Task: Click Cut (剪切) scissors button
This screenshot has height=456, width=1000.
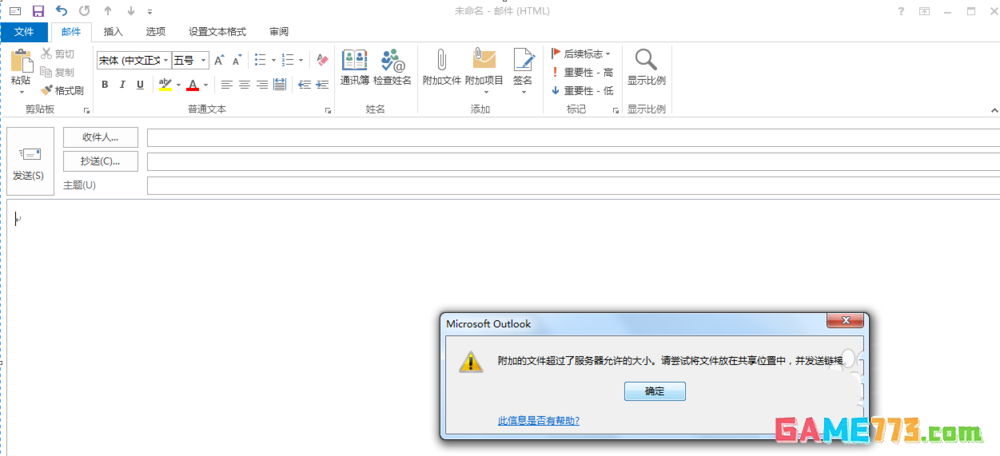Action: tap(58, 54)
